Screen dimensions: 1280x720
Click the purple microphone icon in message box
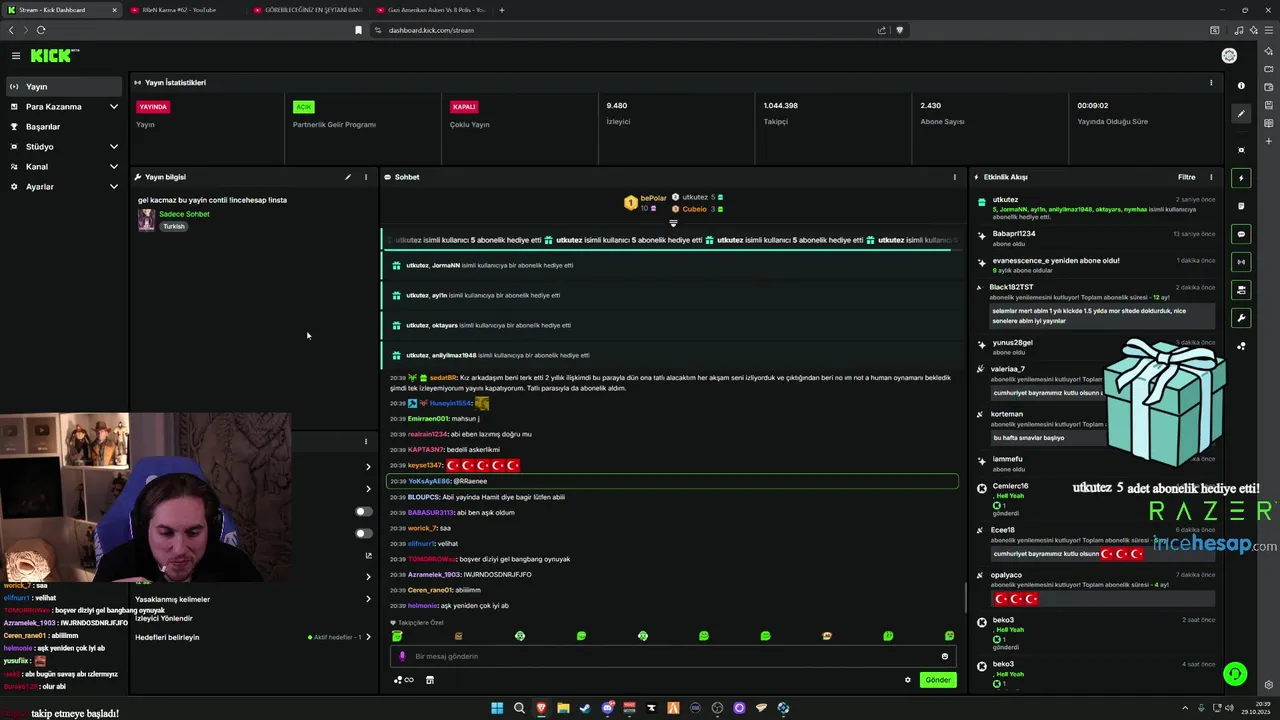[x=402, y=657]
